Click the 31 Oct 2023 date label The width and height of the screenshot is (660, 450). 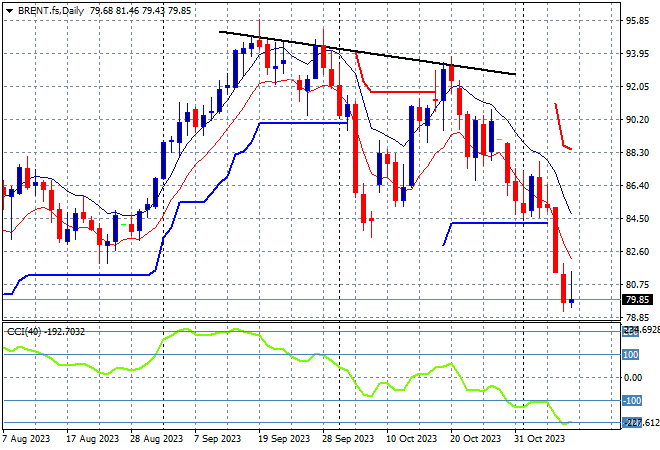(540, 439)
